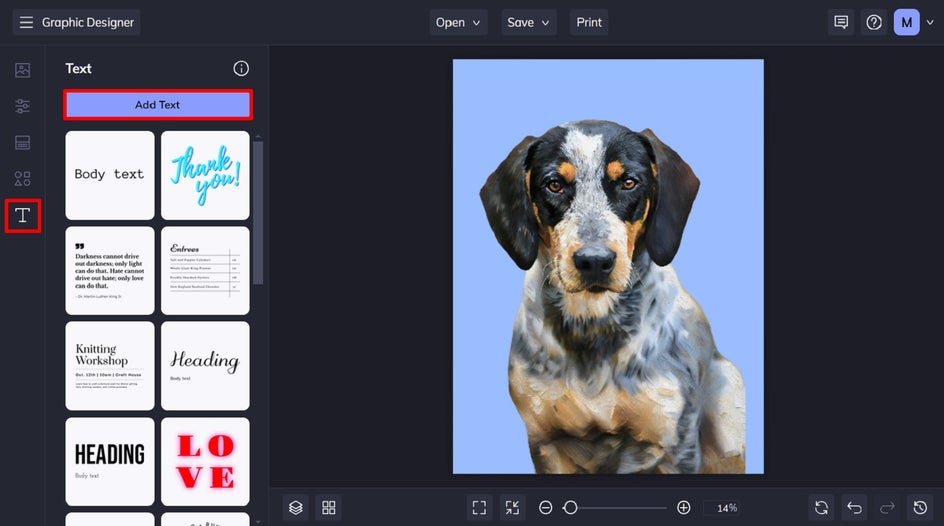Open the help question mark icon
The image size is (944, 526).
pos(874,22)
